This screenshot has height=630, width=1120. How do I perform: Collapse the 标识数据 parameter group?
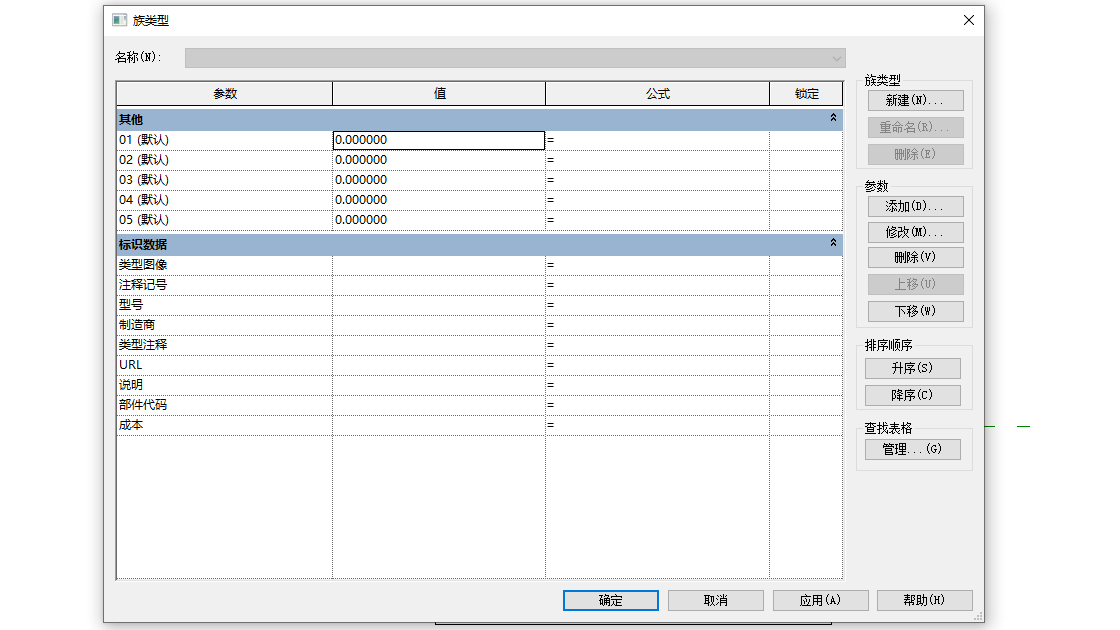(833, 243)
